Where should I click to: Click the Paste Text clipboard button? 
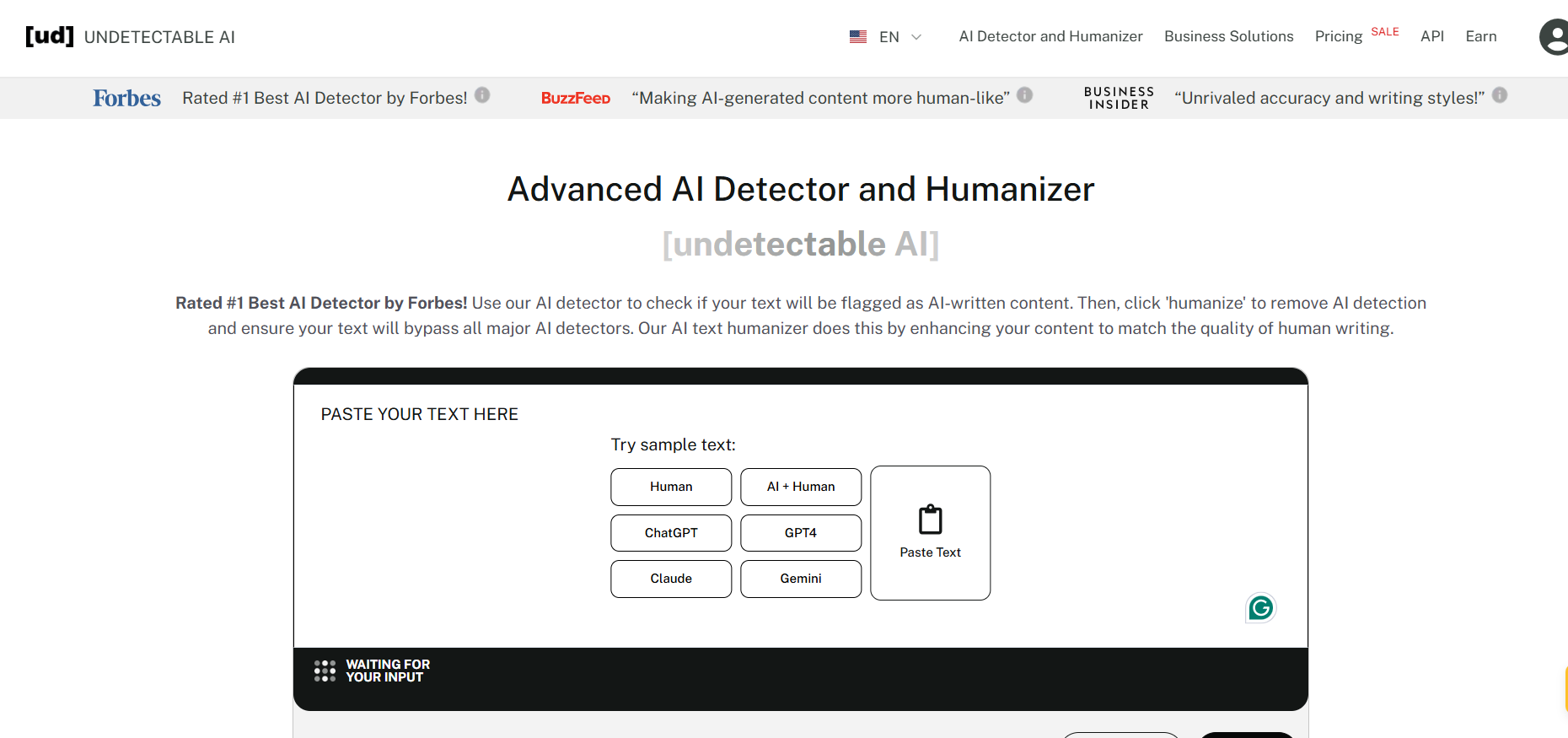pyautogui.click(x=931, y=533)
